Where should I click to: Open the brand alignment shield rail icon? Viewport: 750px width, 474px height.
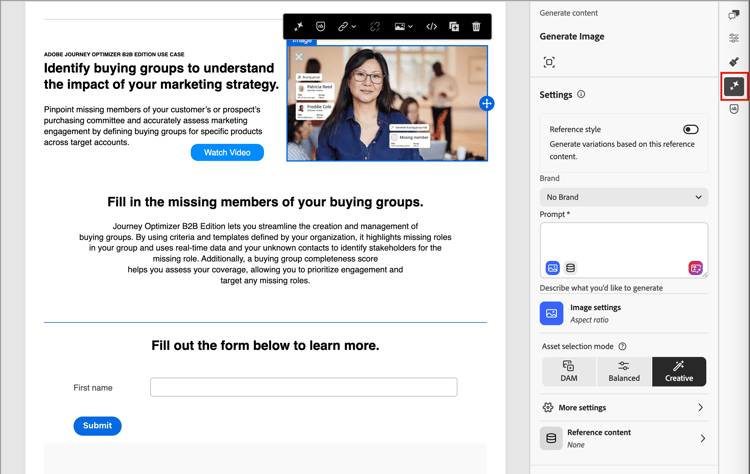point(734,109)
